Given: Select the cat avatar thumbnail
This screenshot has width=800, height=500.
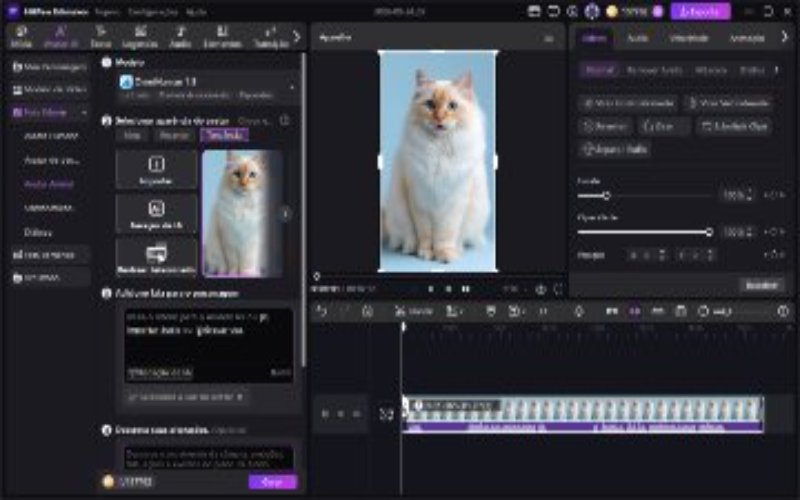Looking at the screenshot, I should click(242, 213).
